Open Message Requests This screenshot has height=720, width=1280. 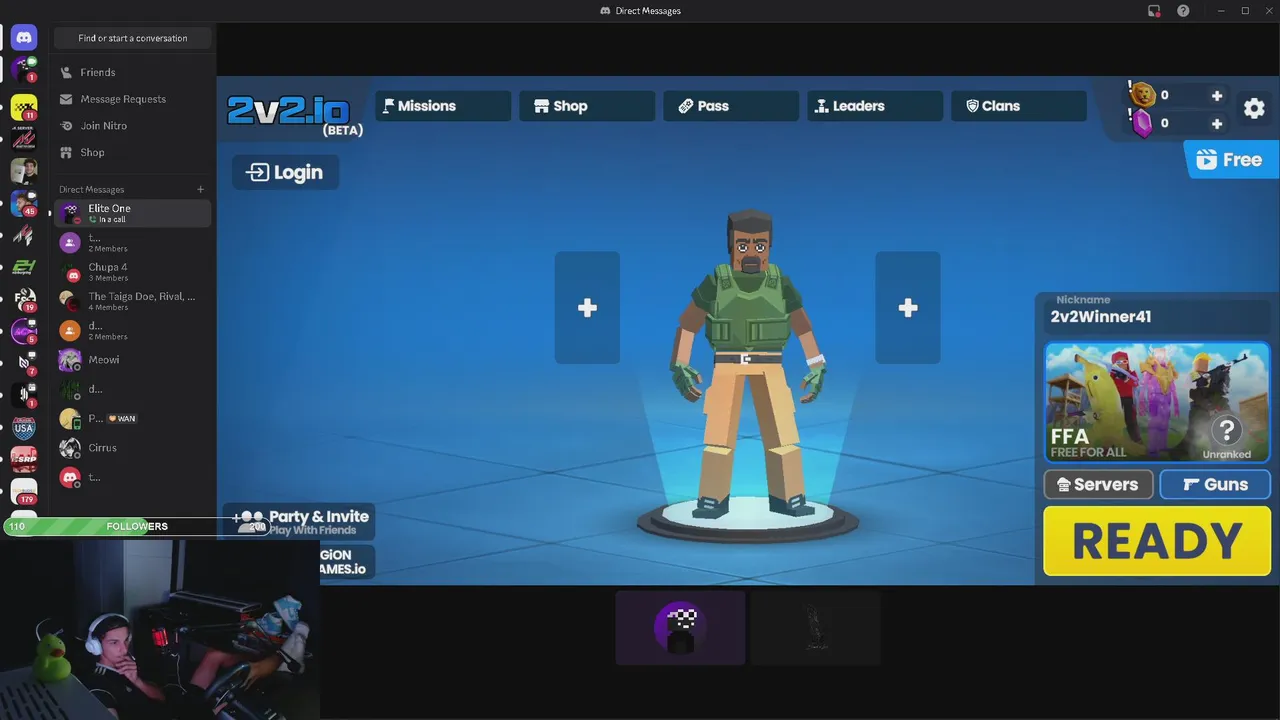pyautogui.click(x=132, y=99)
